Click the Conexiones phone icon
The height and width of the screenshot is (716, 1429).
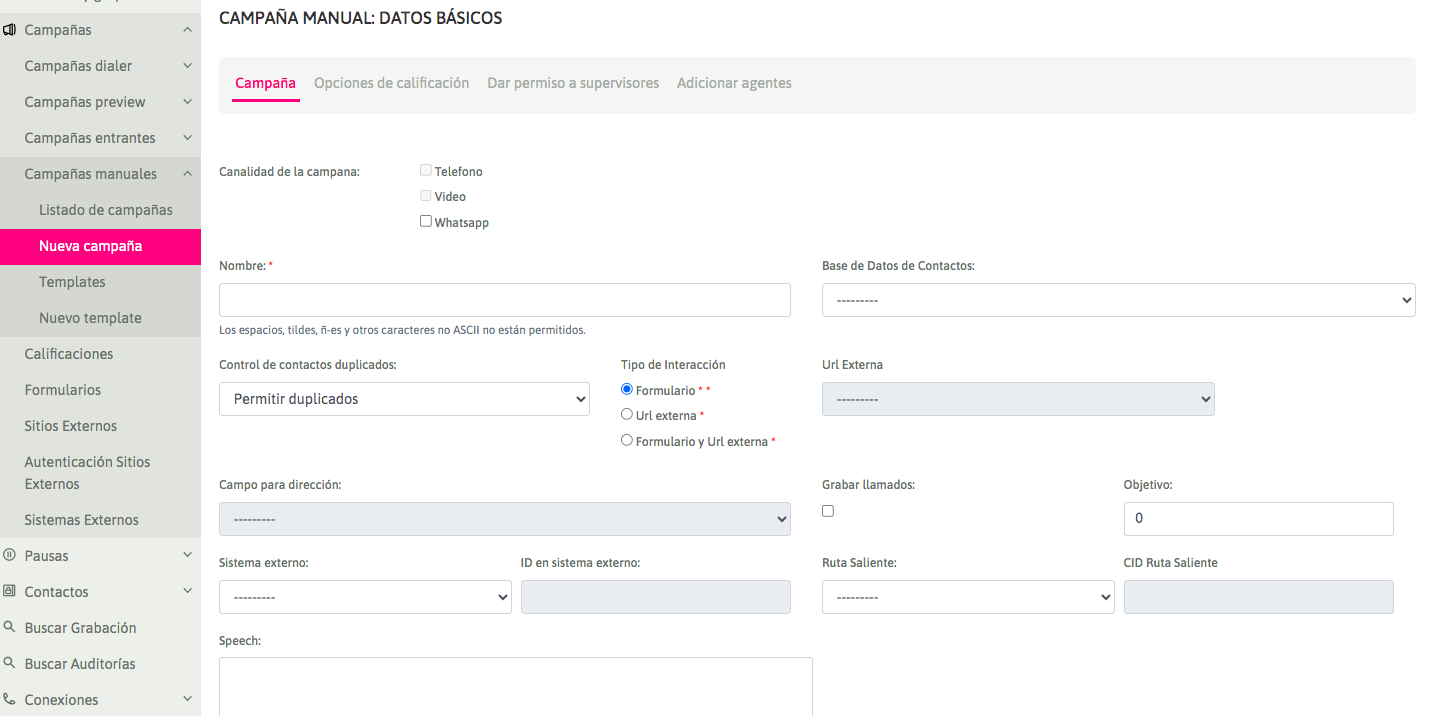point(9,699)
